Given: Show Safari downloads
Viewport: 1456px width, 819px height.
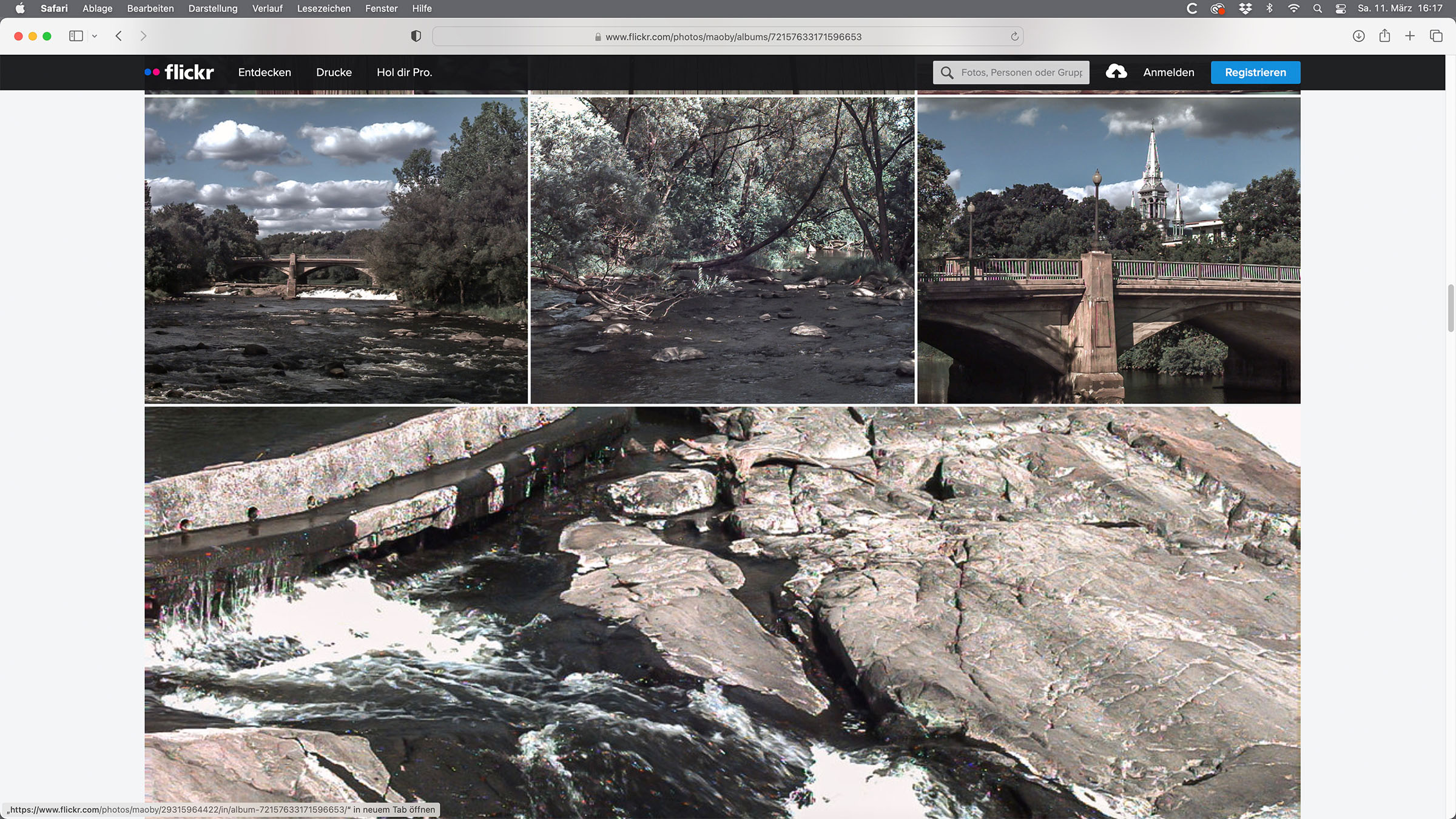Looking at the screenshot, I should click(1358, 36).
